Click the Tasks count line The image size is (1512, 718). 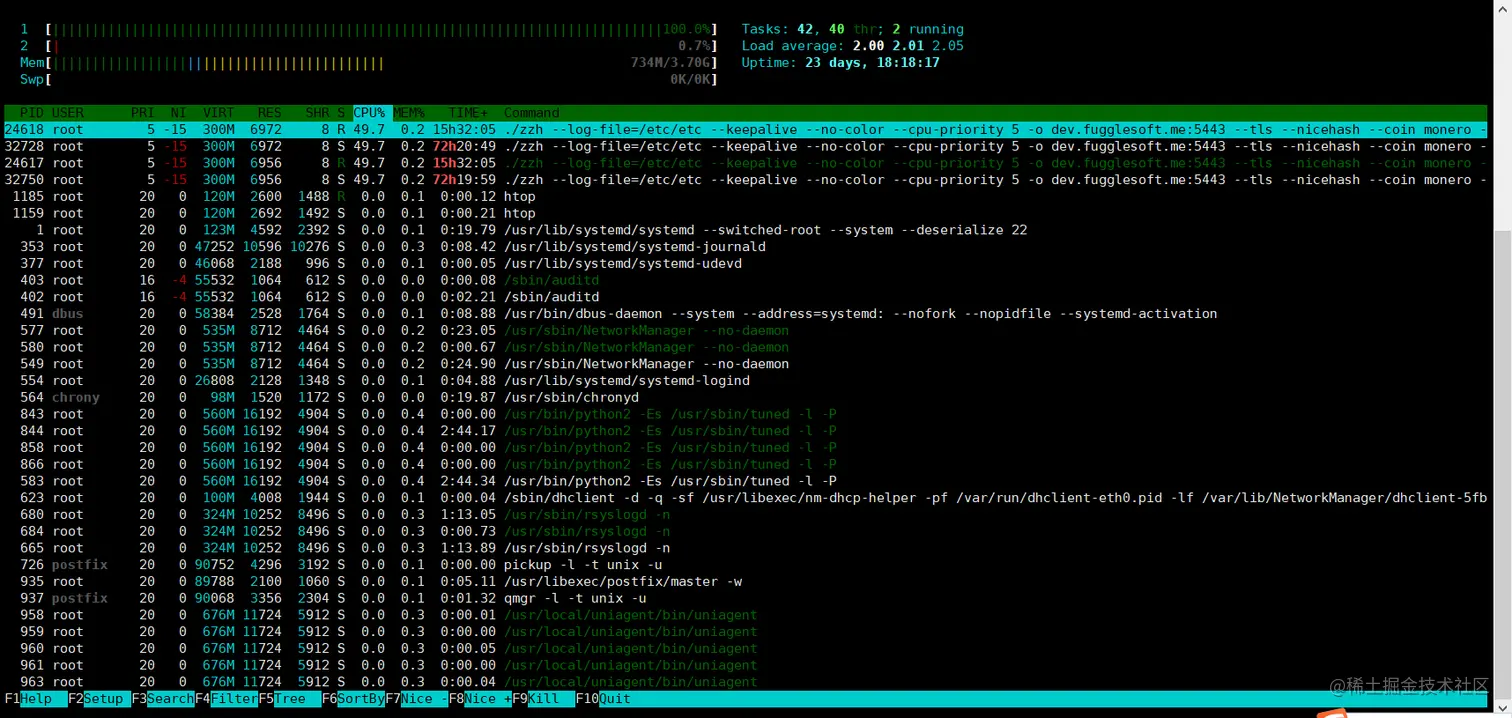point(853,29)
